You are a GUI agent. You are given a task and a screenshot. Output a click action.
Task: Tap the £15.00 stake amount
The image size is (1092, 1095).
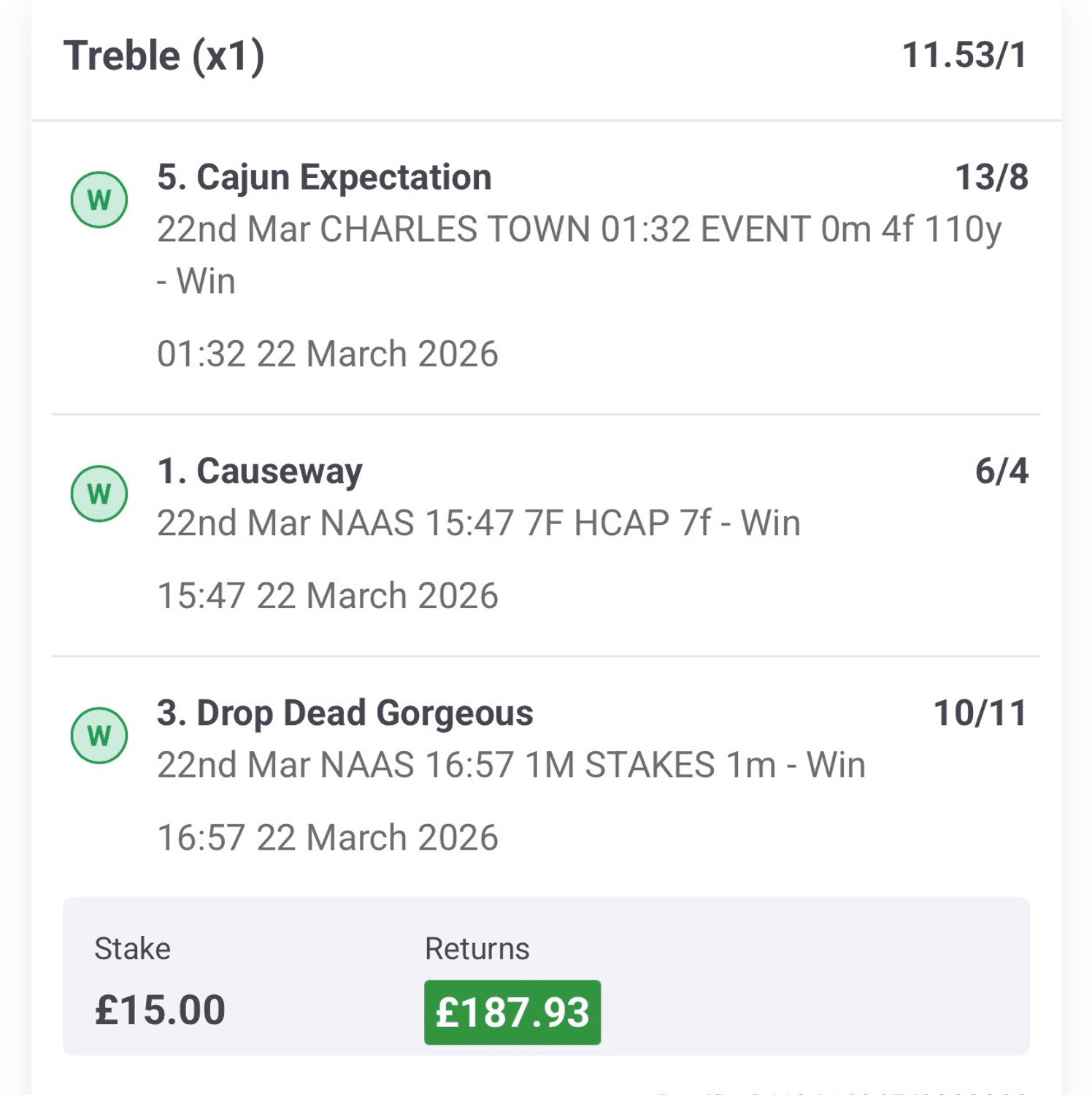point(160,1010)
